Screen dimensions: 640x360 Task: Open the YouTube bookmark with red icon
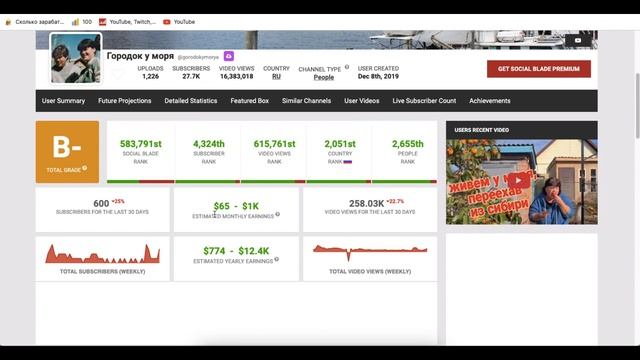(179, 22)
